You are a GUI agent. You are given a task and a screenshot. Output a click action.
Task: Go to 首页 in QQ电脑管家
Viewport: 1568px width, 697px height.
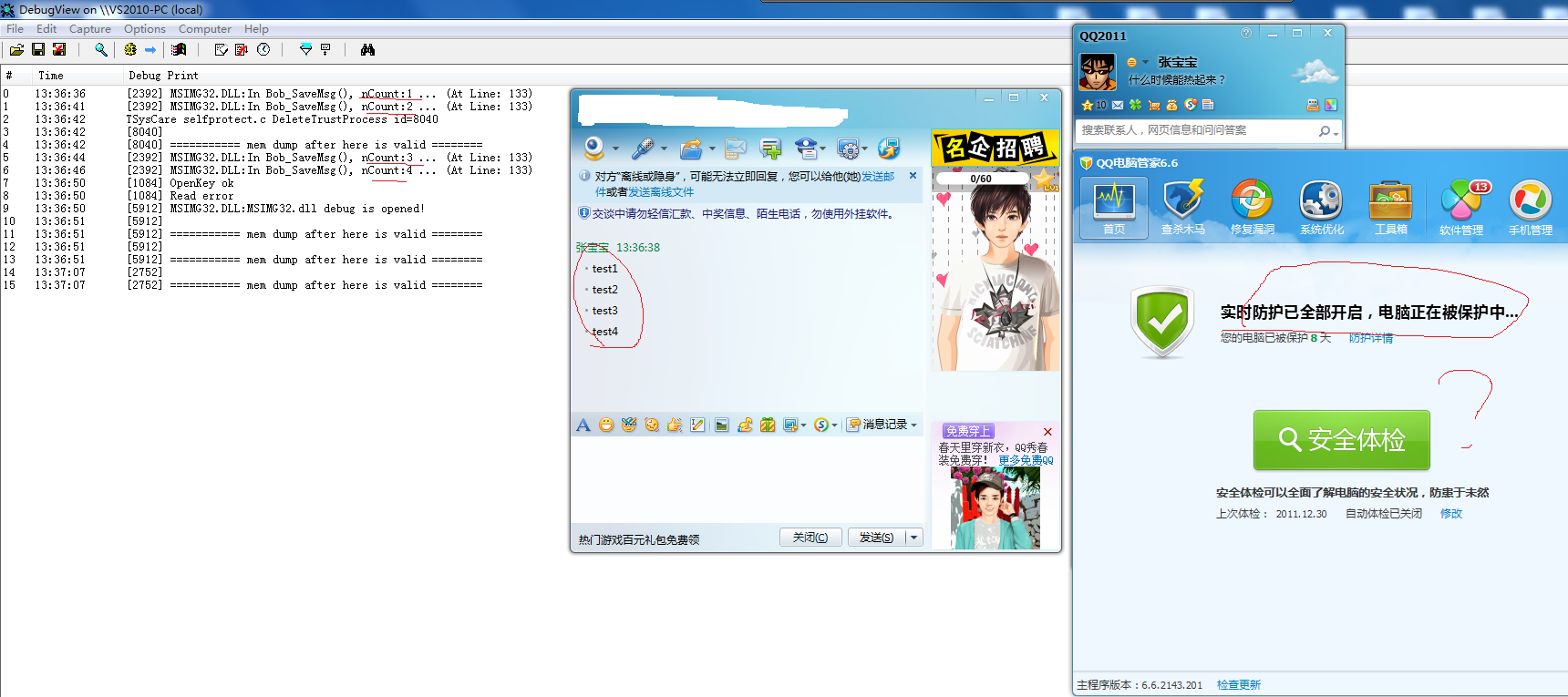pos(1114,209)
